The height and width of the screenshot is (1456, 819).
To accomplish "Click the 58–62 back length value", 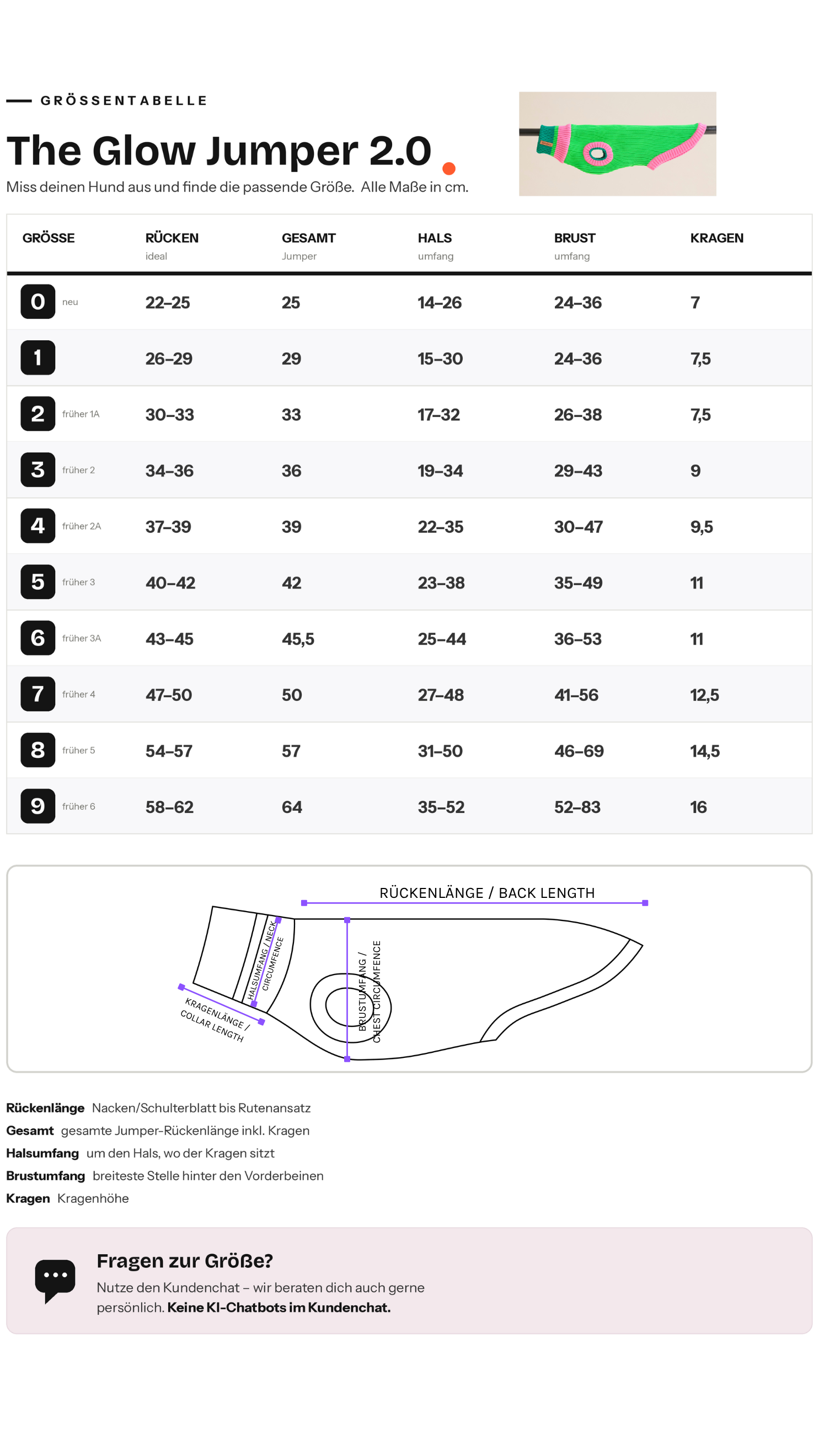I will pyautogui.click(x=169, y=806).
